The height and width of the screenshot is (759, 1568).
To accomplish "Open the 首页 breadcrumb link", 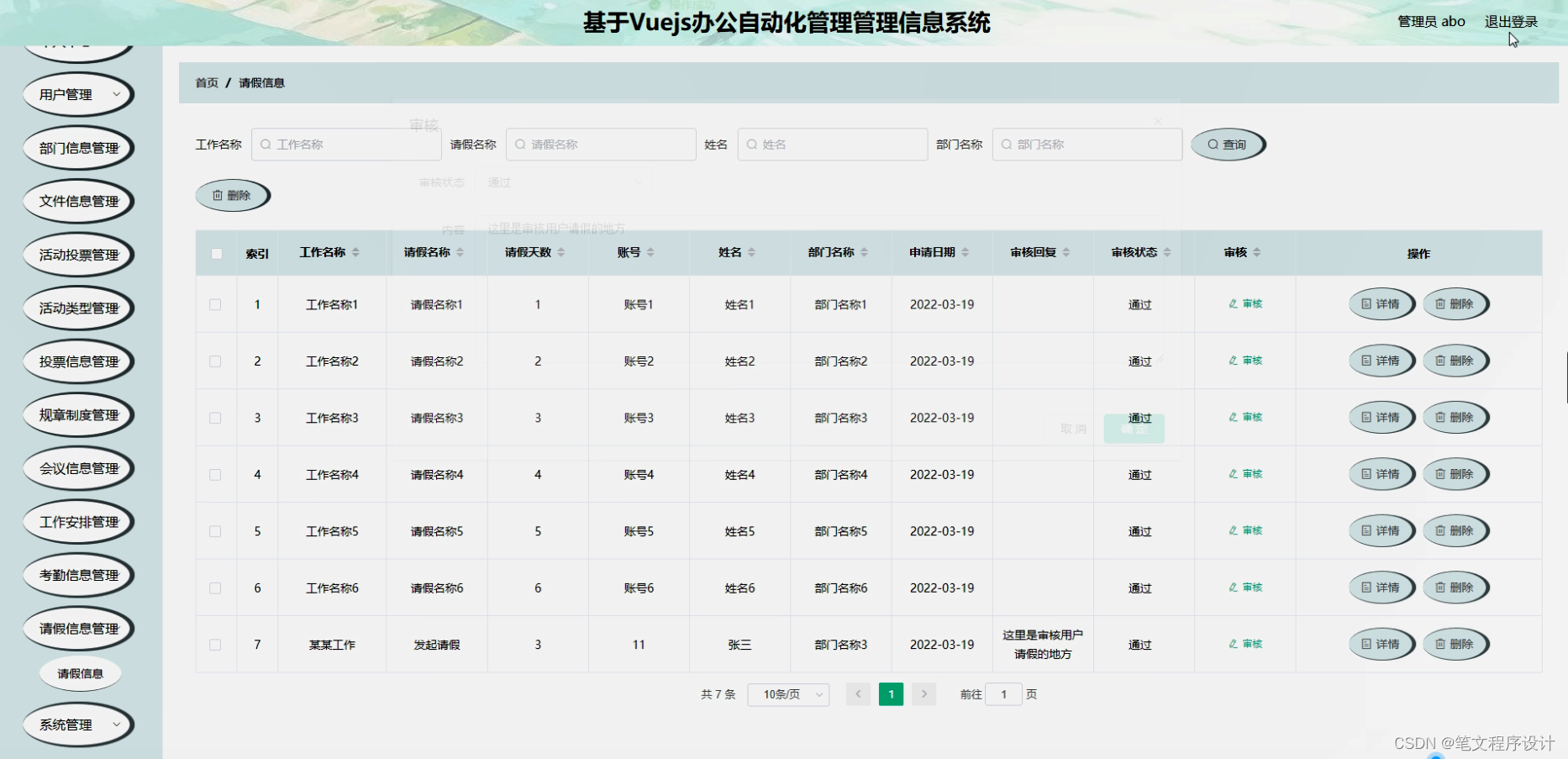I will 207,82.
